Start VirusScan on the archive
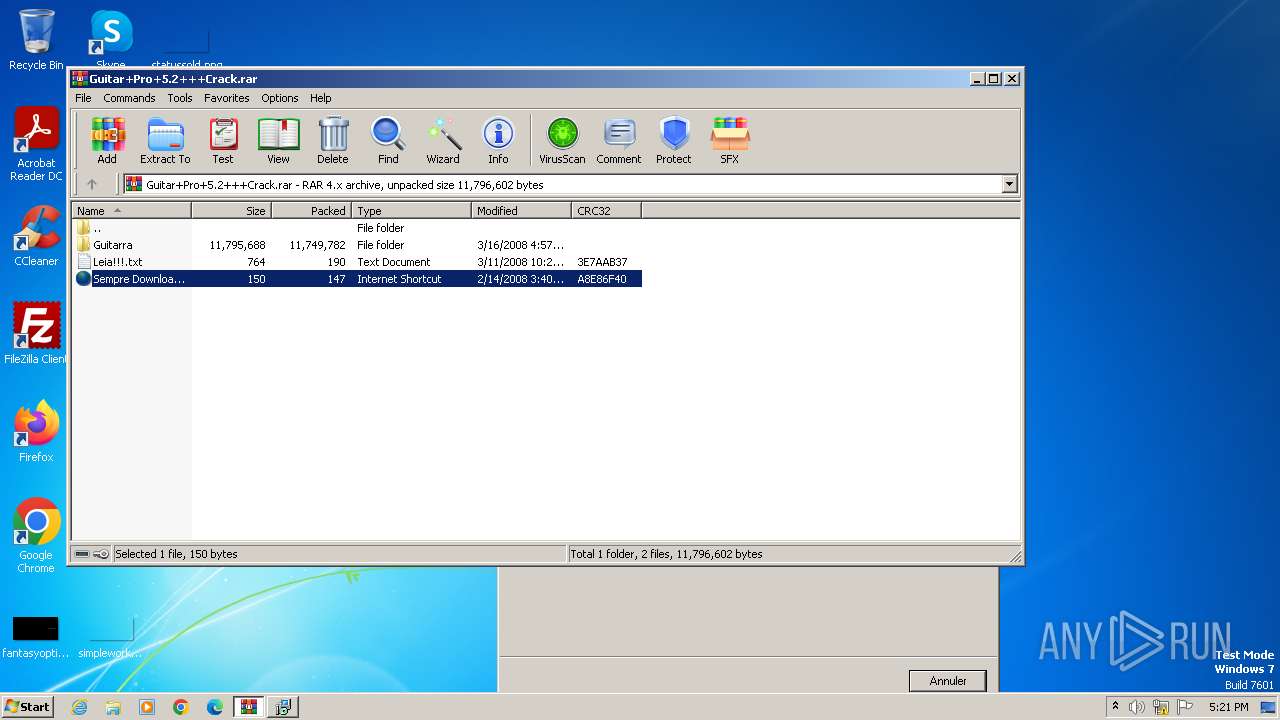 (x=562, y=140)
